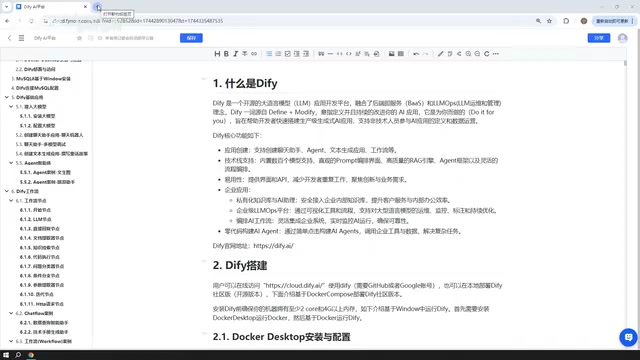This screenshot has width=640, height=360.
Task: Insert an image into the document
Action: (391, 54)
